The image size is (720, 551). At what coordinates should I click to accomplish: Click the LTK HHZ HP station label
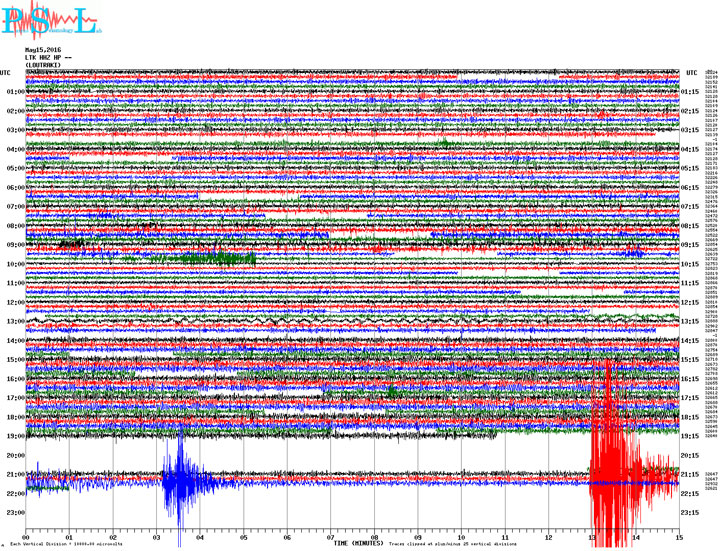[50, 58]
